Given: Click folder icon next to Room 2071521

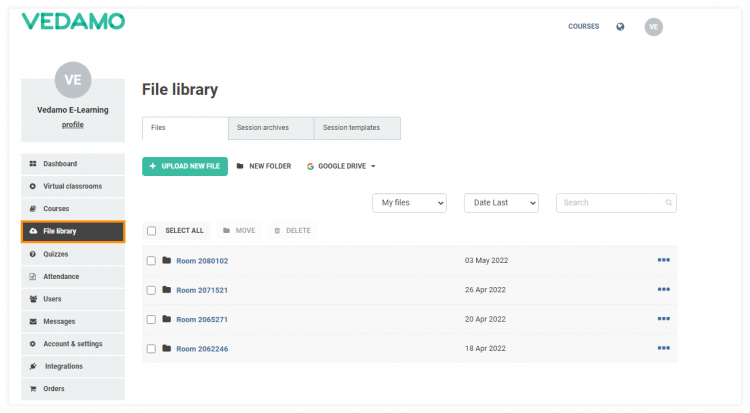Looking at the screenshot, I should (166, 290).
